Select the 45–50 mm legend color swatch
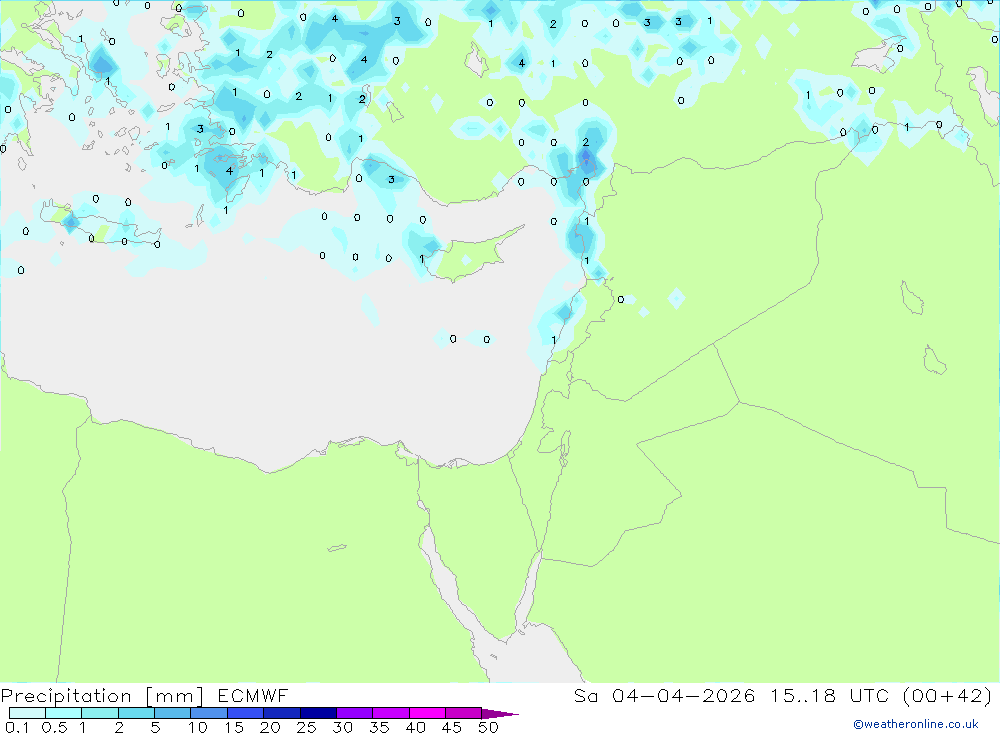 [463, 713]
